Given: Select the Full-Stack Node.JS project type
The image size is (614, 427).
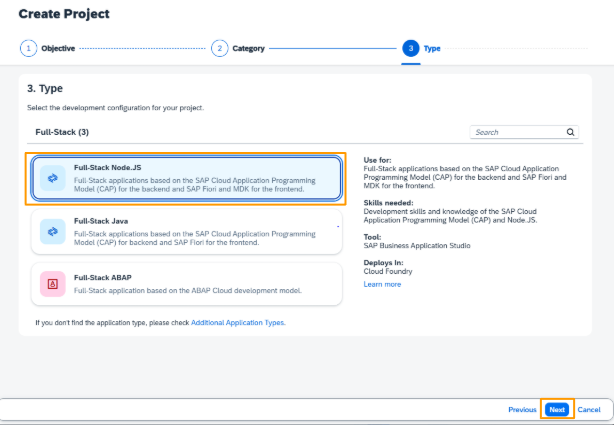Looking at the screenshot, I should click(187, 179).
